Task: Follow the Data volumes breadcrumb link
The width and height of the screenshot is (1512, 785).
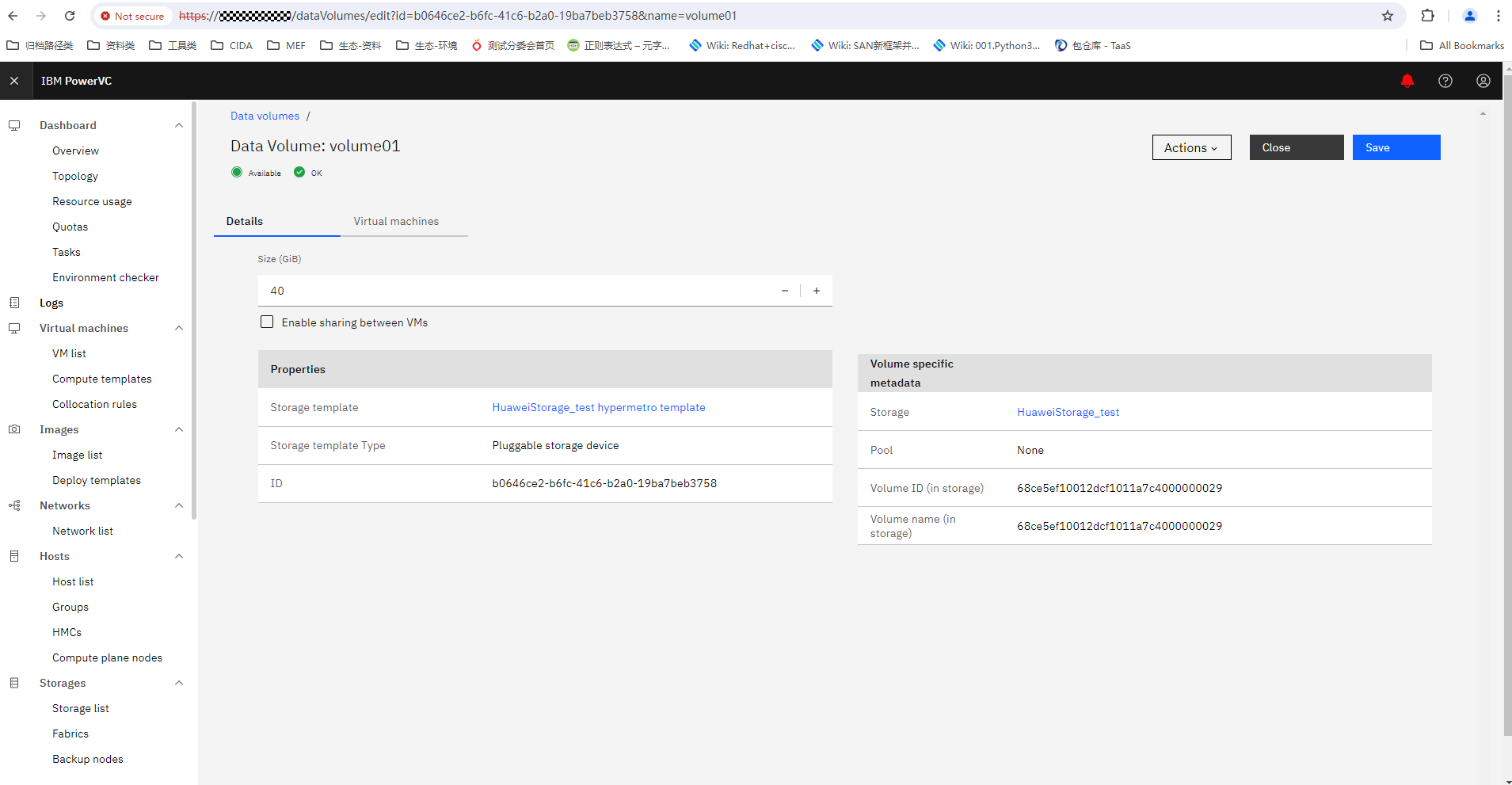Action: 265,116
